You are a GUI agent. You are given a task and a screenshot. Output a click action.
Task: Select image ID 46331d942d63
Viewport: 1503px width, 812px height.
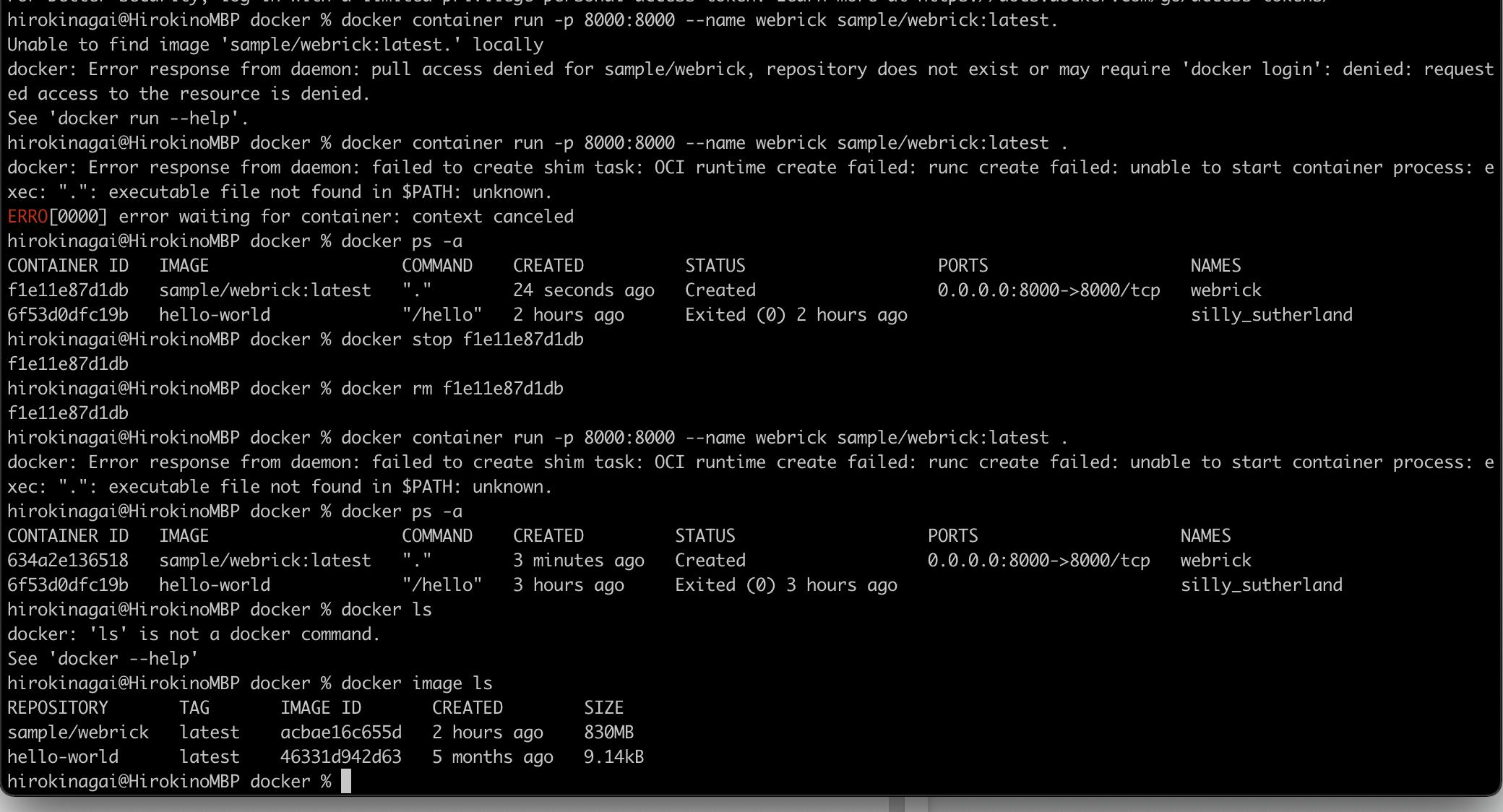click(x=341, y=757)
